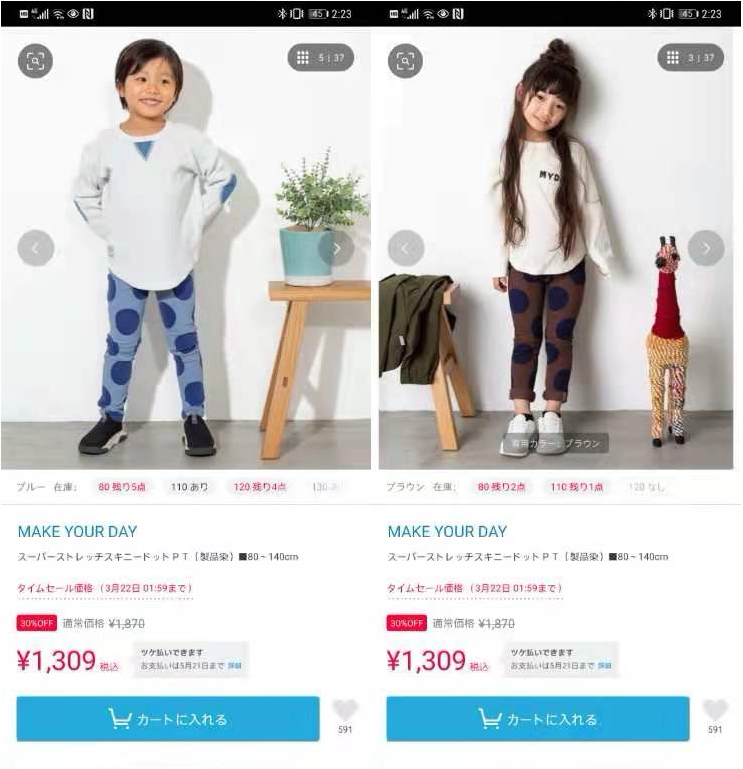Show previous image on right product photo
The height and width of the screenshot is (769, 743).
point(406,248)
